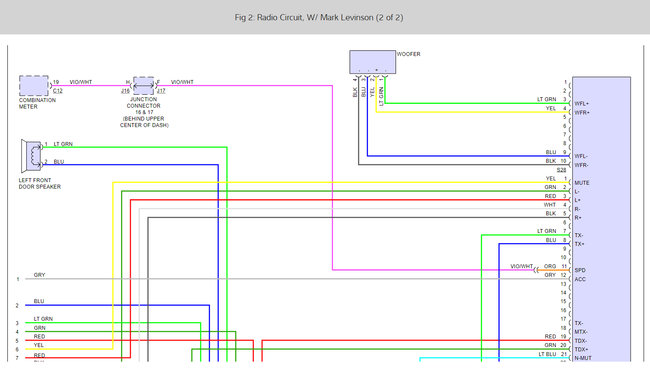Click 'GRN' wire label at pin 20

550,345
